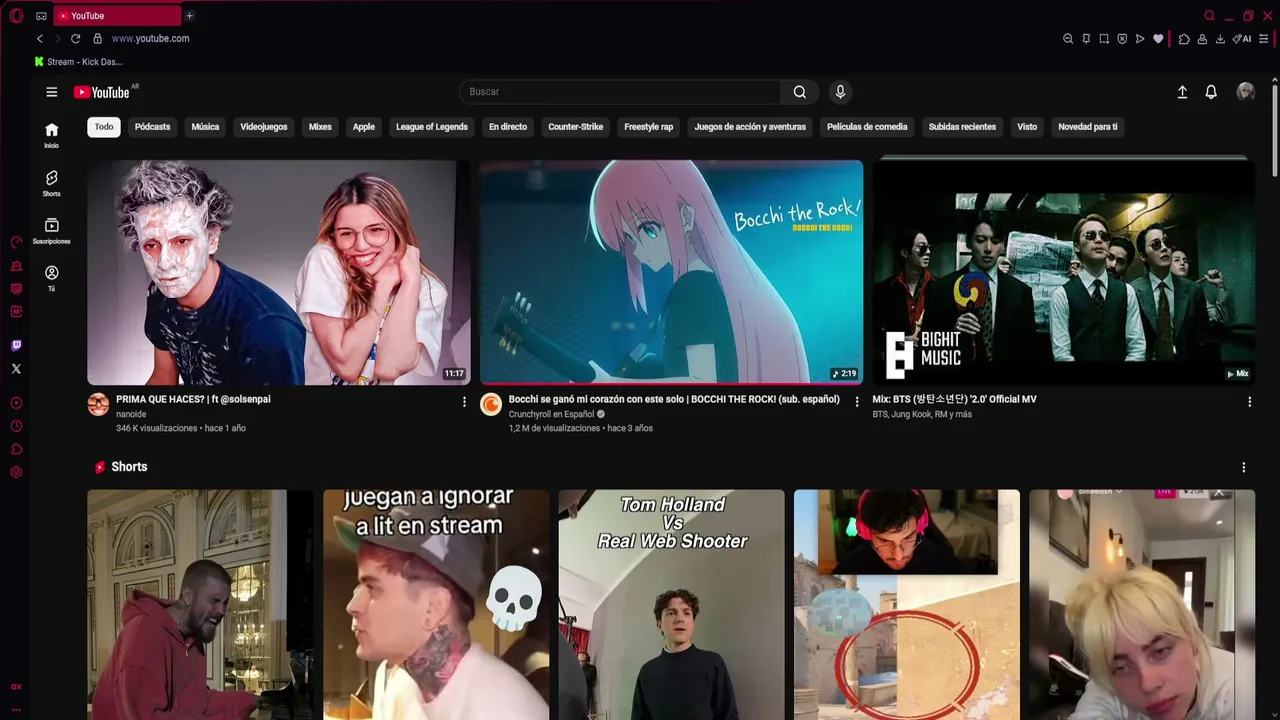The height and width of the screenshot is (720, 1280).
Task: Switch to the YouTube browser tab
Action: [117, 16]
